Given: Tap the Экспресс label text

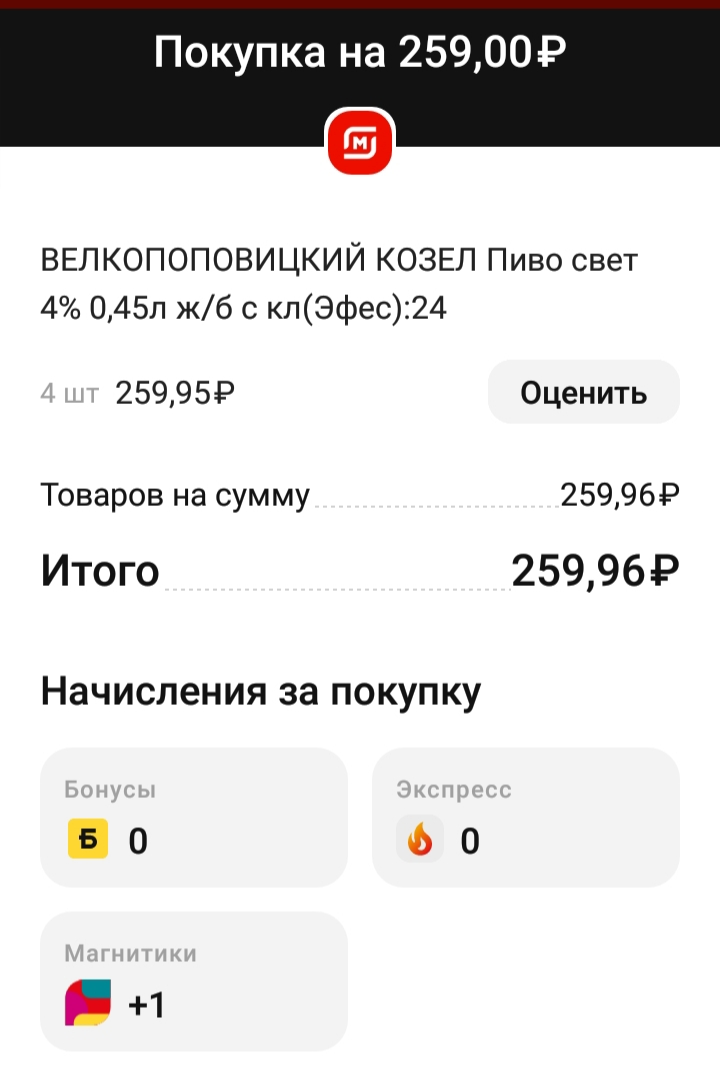Looking at the screenshot, I should (454, 789).
